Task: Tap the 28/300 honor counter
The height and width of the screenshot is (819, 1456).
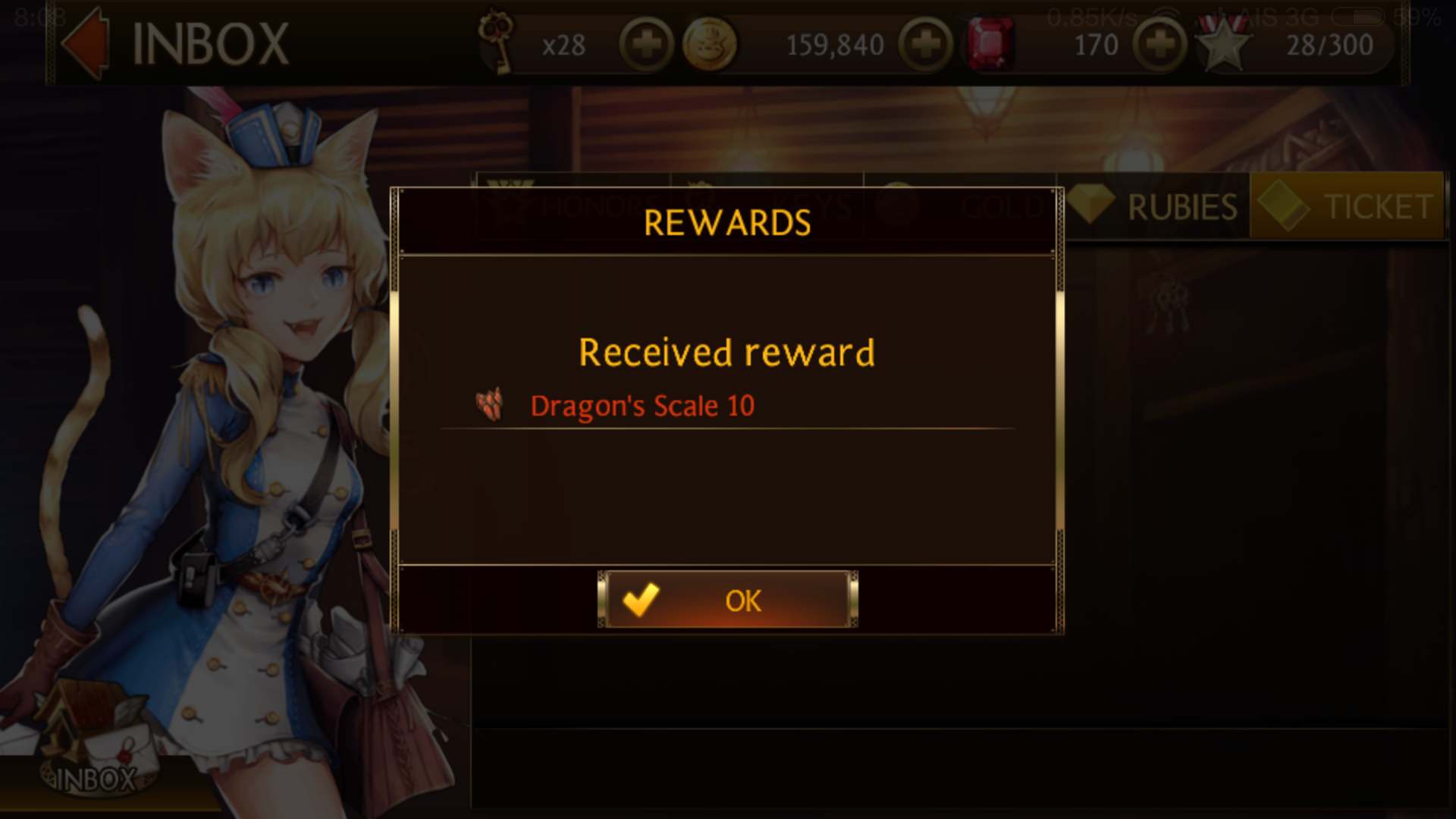Action: (x=1329, y=45)
